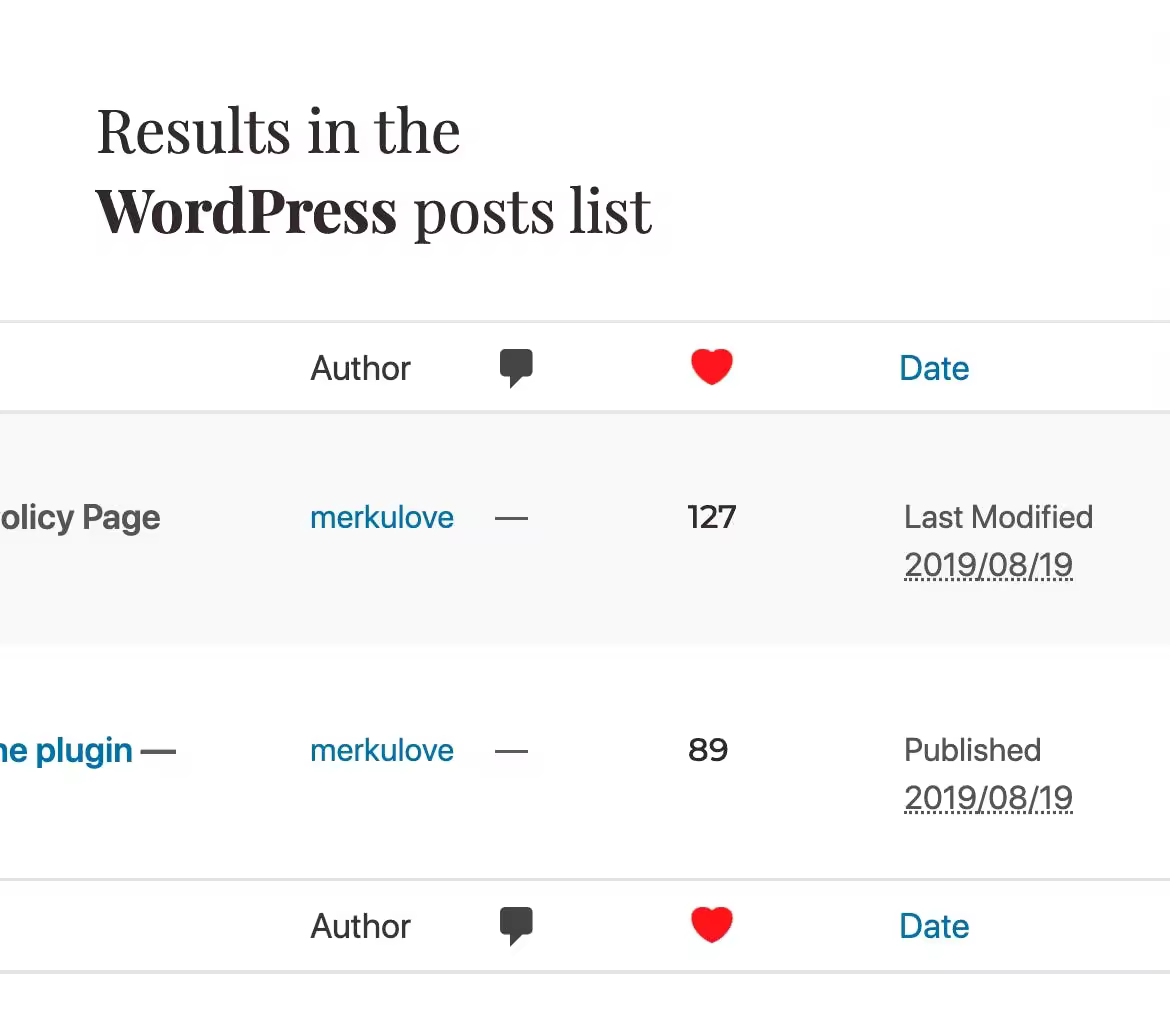The image size is (1170, 1024).
Task: Open the plugin post title link
Action: point(66,751)
